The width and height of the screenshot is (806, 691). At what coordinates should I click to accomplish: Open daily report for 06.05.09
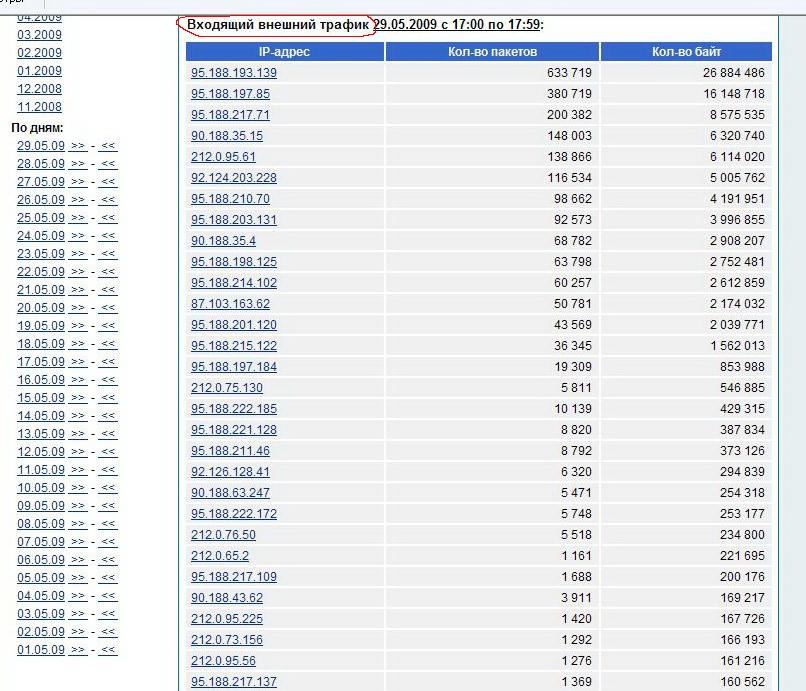pos(41,560)
